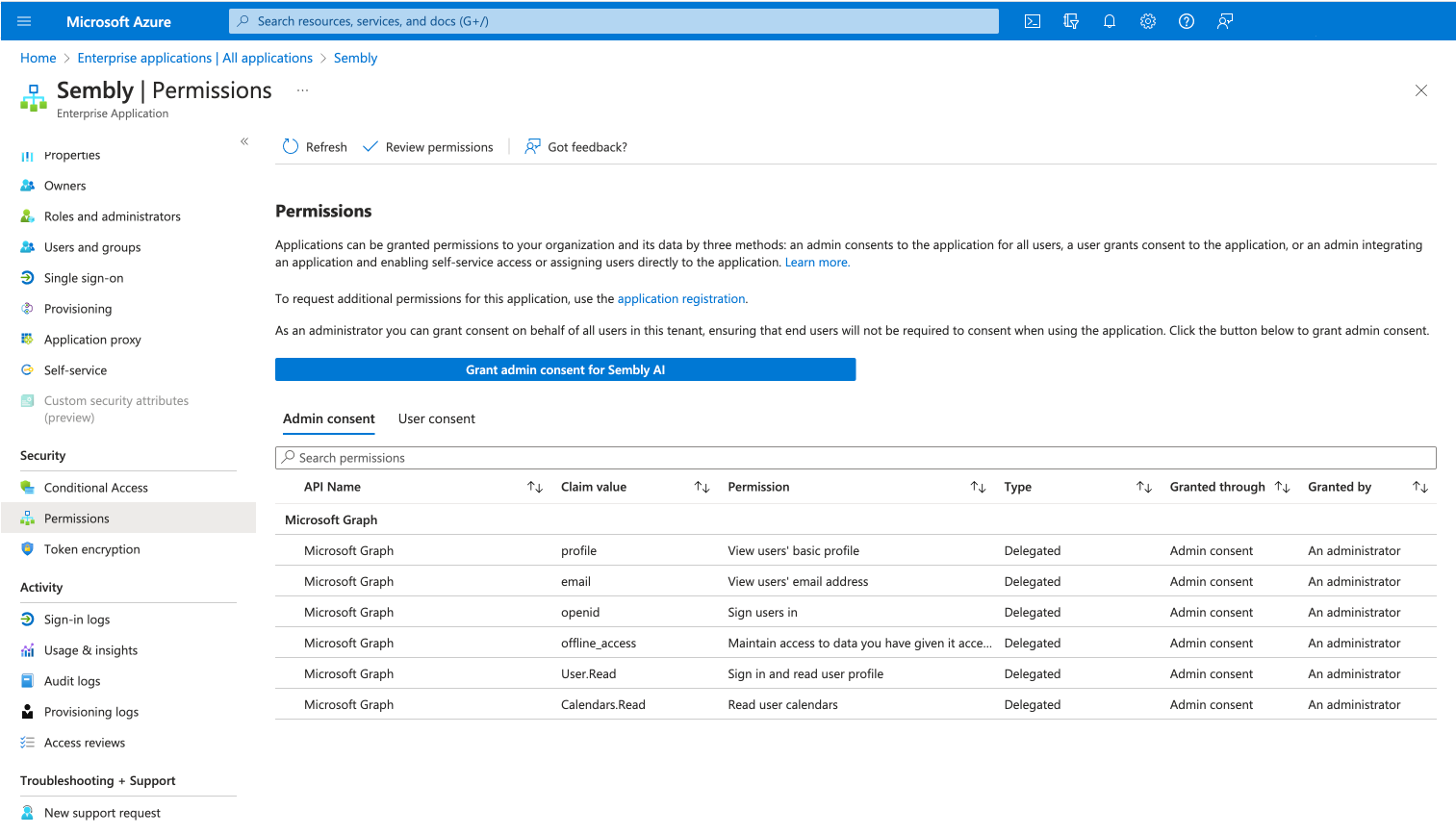This screenshot has height=835, width=1456.
Task: Collapse the left sidebar menu
Action: [x=244, y=141]
